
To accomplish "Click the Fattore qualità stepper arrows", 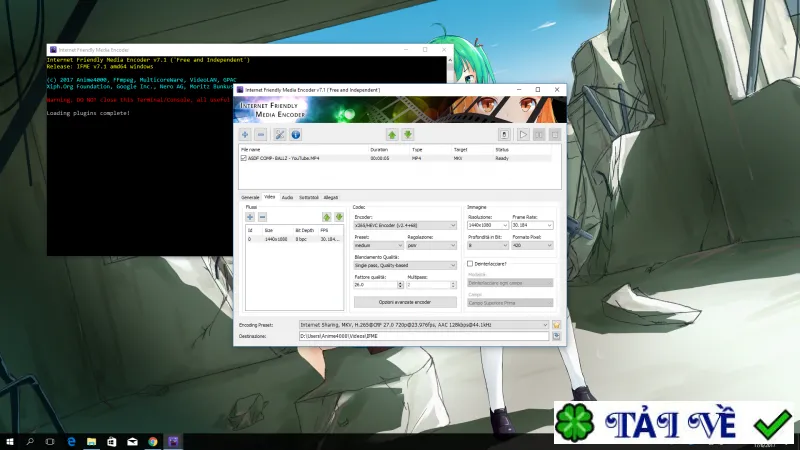I will coord(401,285).
